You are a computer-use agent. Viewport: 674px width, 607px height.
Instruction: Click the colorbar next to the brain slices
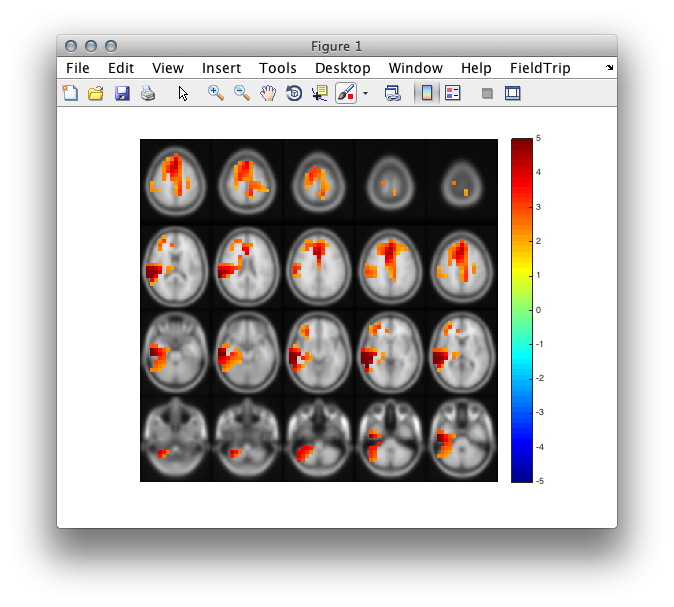tap(522, 310)
